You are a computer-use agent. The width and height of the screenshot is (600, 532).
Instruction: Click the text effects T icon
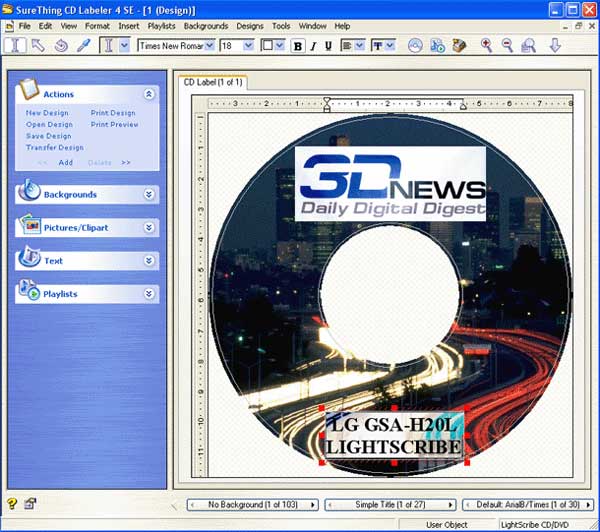[378, 46]
